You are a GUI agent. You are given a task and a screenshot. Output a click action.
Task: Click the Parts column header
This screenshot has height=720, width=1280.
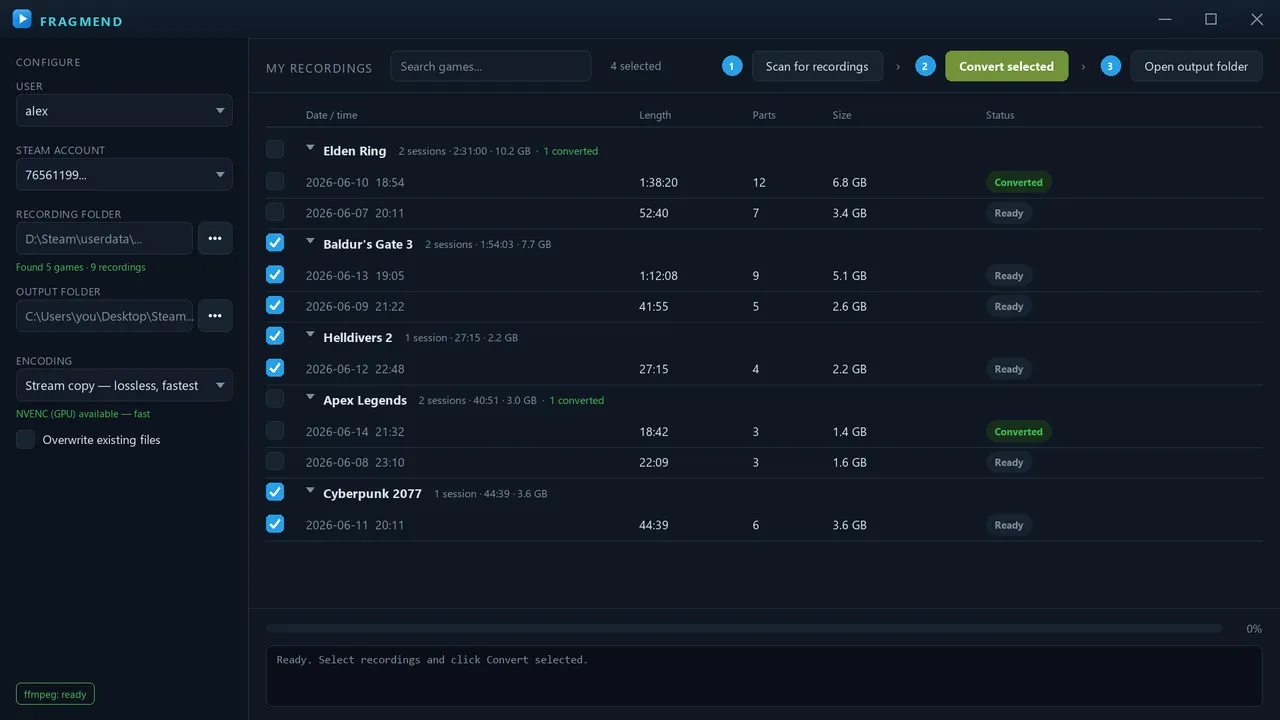(x=764, y=115)
